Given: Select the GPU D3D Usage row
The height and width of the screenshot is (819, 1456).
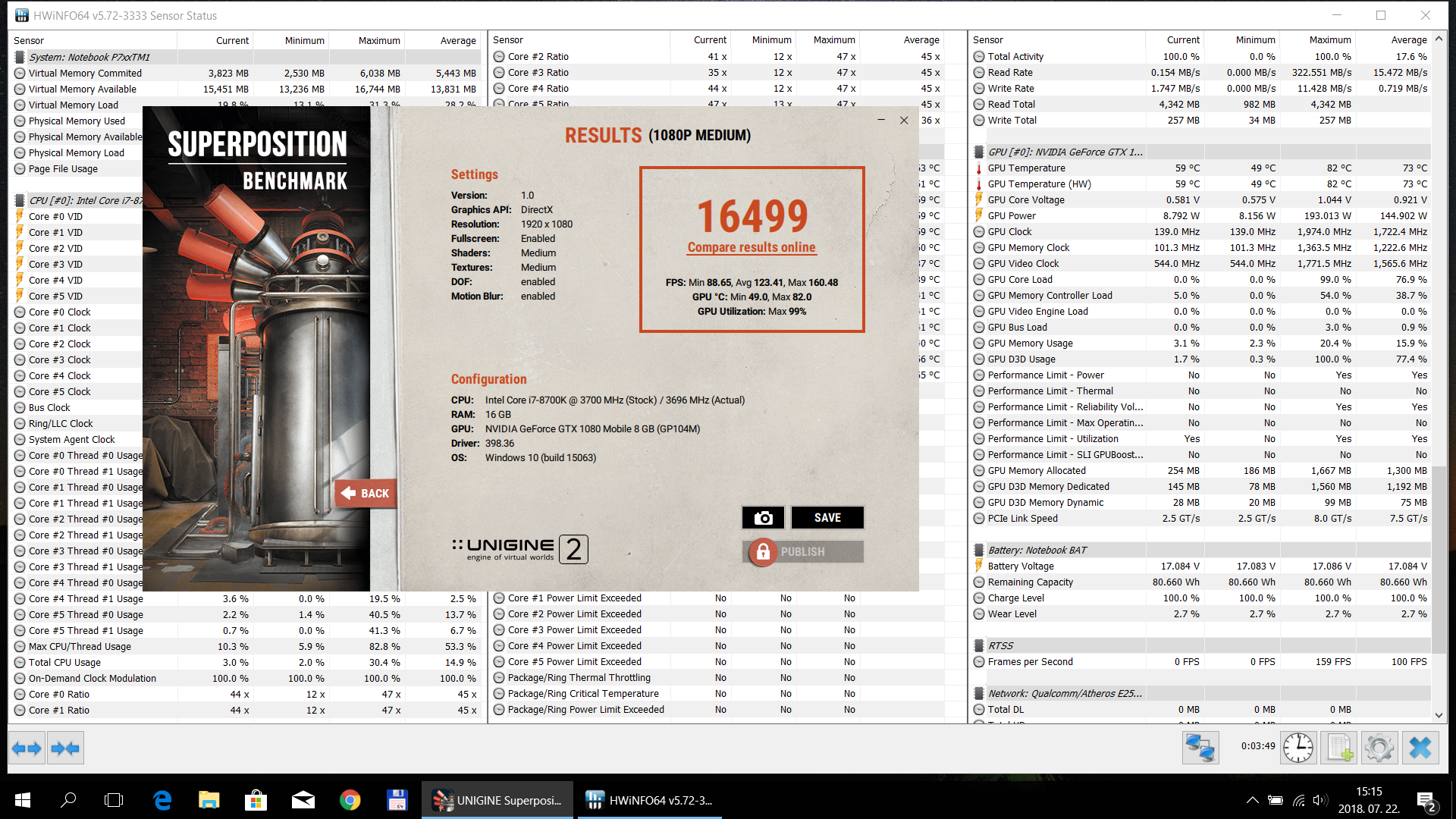Looking at the screenshot, I should 1201,359.
